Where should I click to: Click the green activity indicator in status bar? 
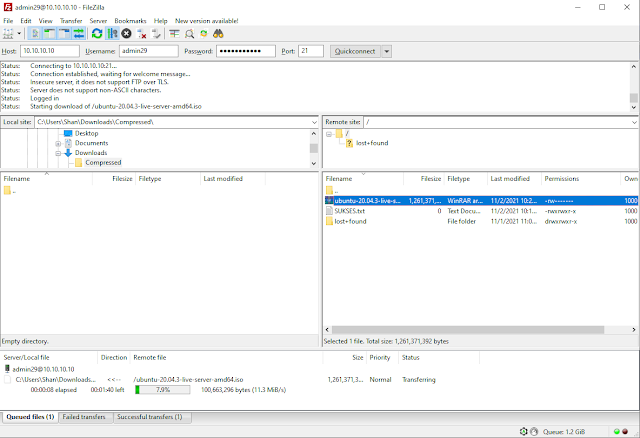click(x=617, y=431)
